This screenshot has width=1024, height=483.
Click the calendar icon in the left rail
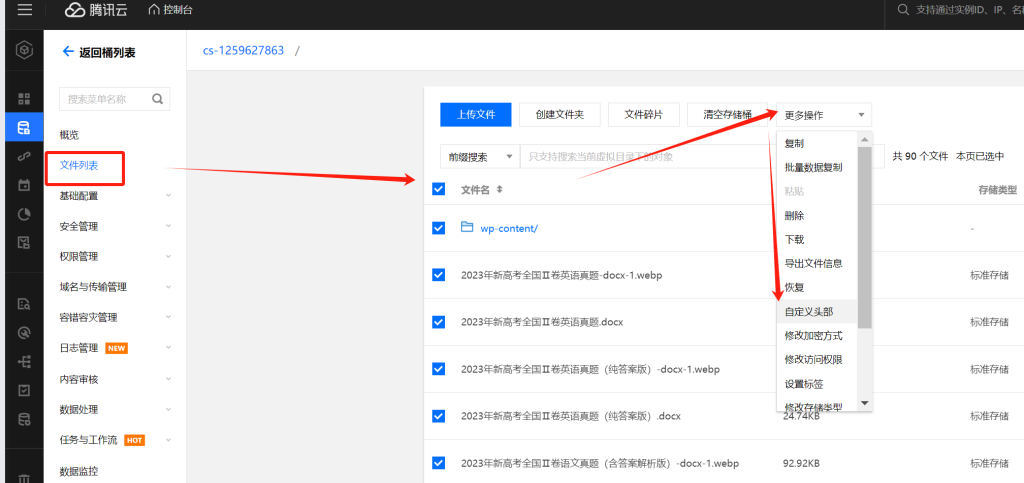[24, 185]
